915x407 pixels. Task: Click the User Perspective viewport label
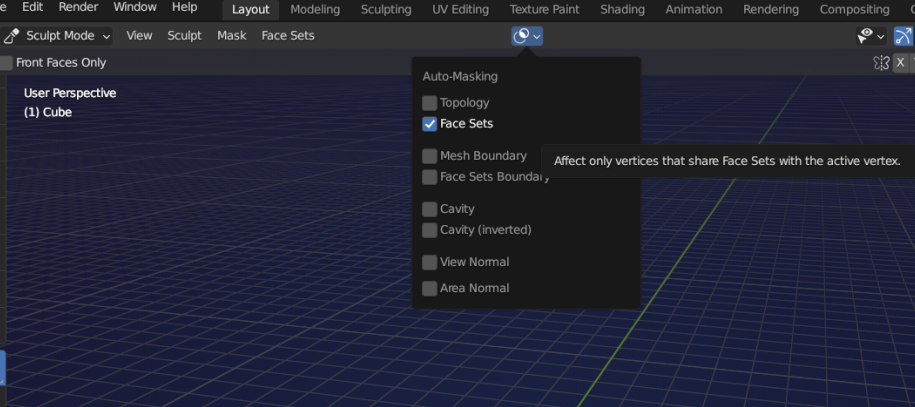point(70,93)
